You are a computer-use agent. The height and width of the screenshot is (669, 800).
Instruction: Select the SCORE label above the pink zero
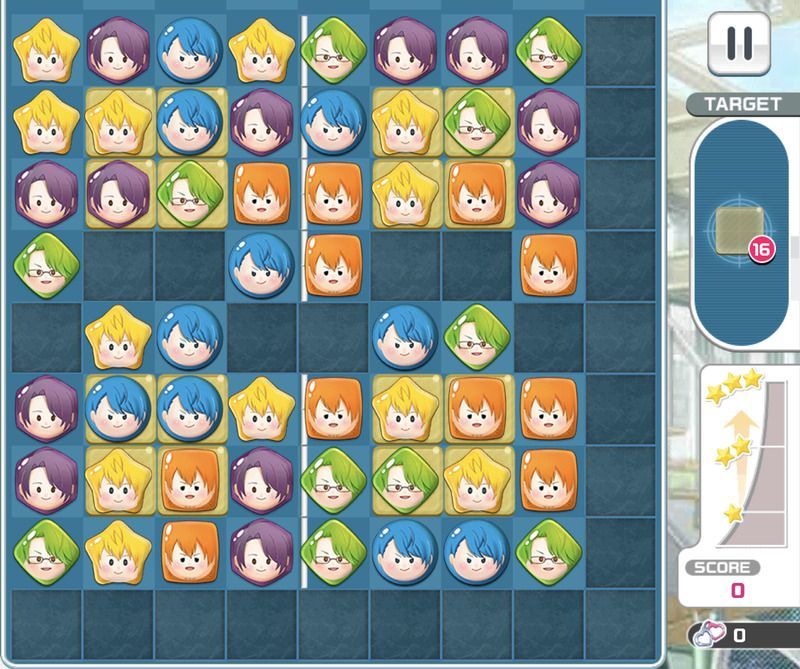722,568
